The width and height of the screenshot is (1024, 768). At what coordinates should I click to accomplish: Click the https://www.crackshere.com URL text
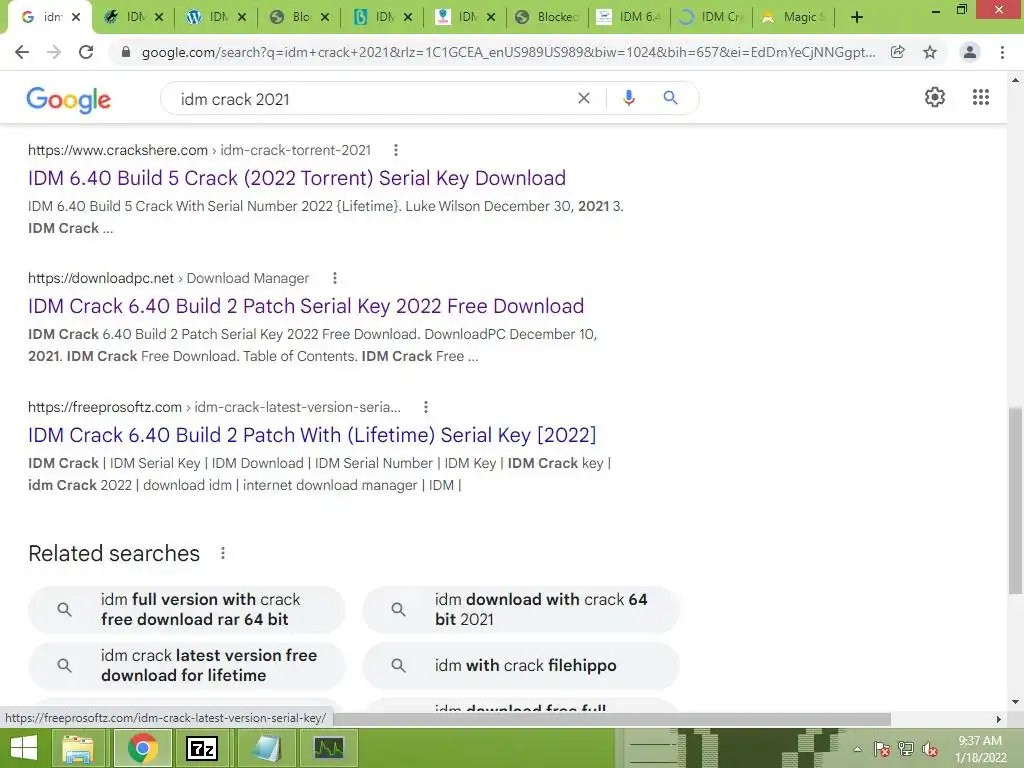(x=118, y=150)
